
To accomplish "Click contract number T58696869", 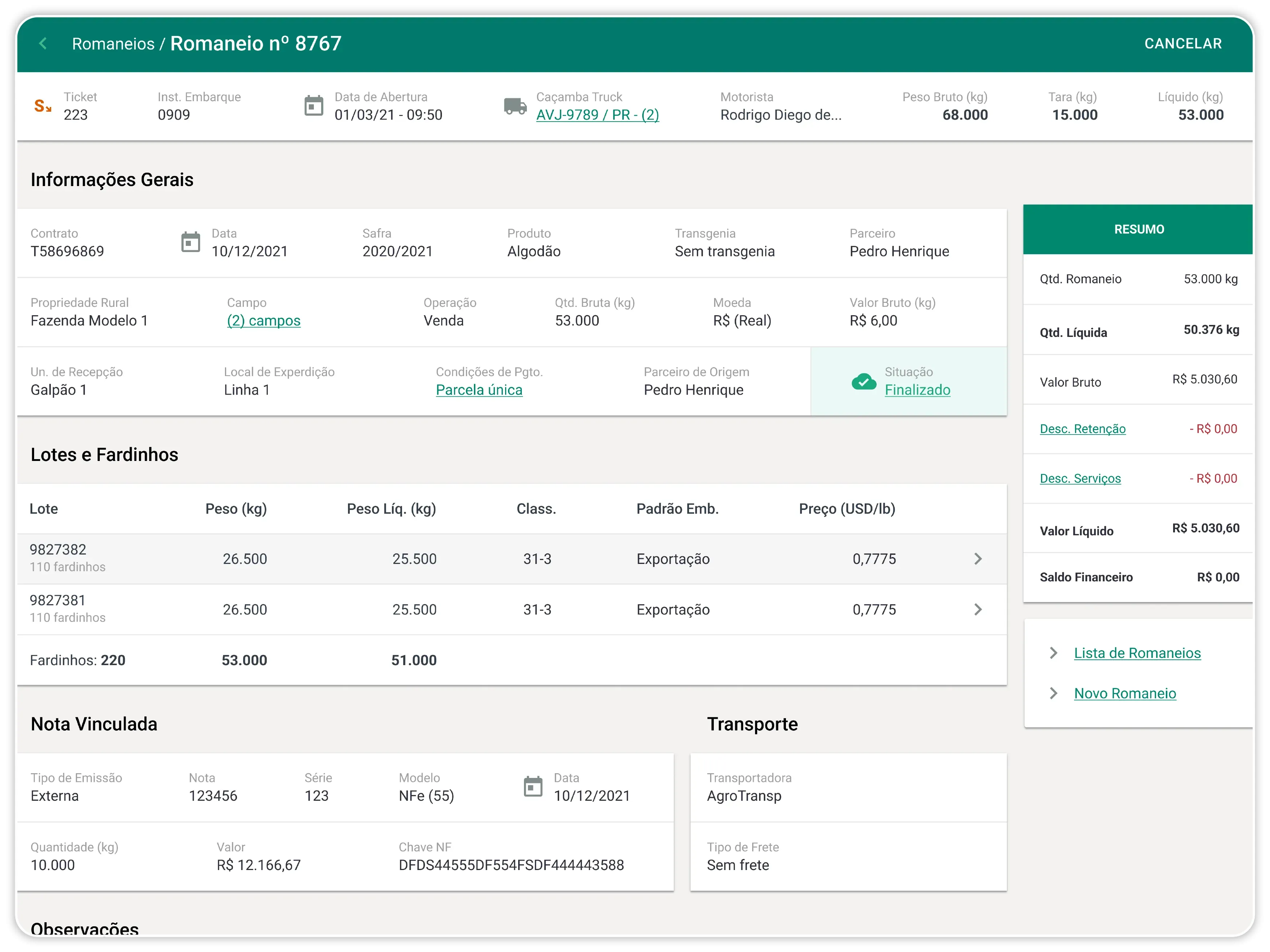I will [x=67, y=251].
